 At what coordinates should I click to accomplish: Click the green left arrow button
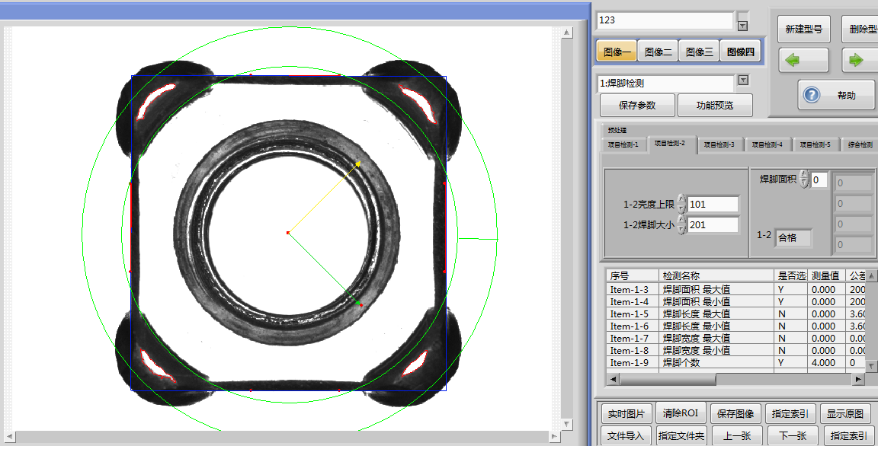(803, 60)
